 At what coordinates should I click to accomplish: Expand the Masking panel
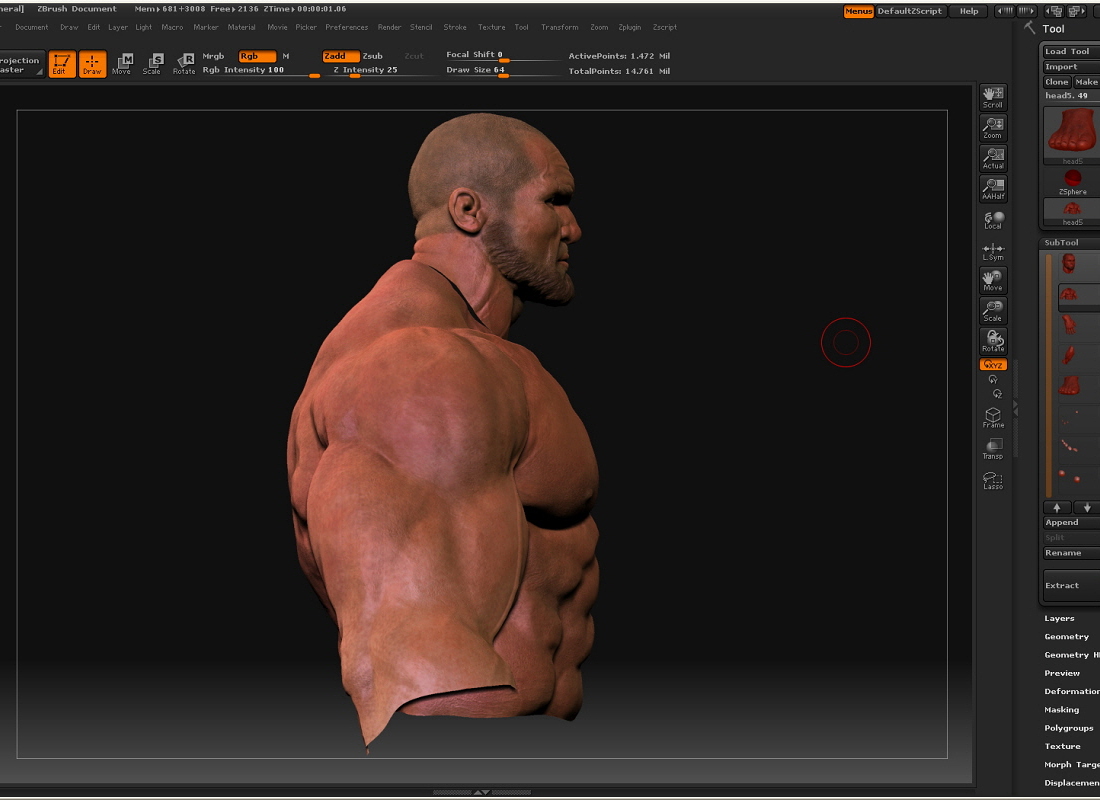pos(1062,709)
